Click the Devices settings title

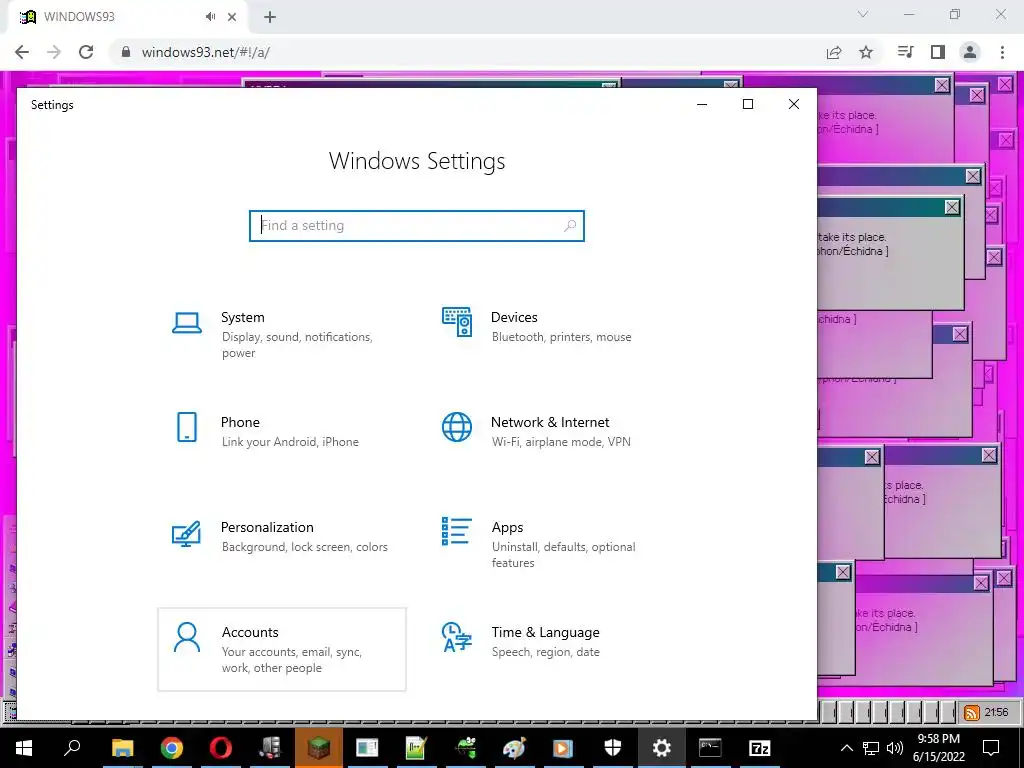tap(514, 317)
